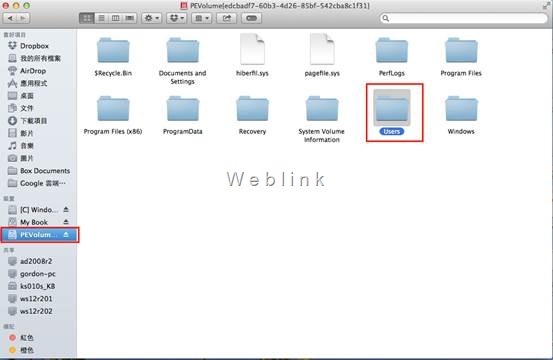
Task: Eject the PEVolume disk
Action: (66, 234)
